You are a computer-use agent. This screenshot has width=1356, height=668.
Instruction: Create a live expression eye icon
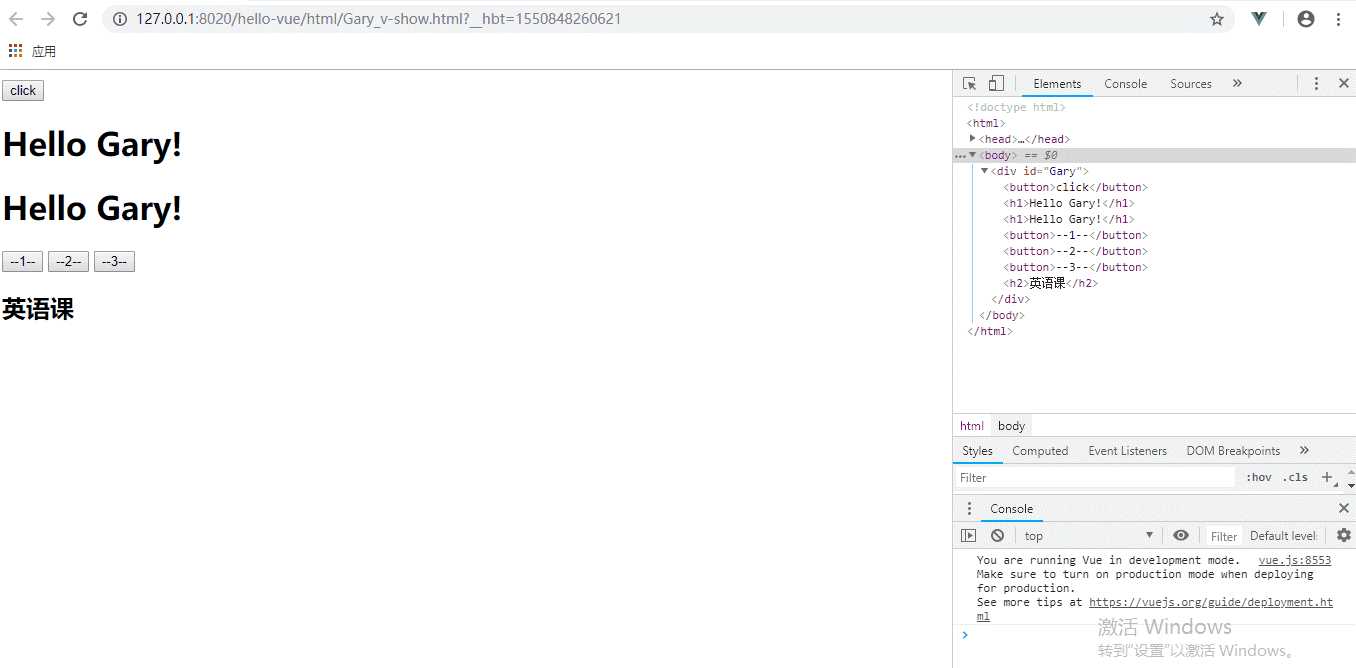1181,536
